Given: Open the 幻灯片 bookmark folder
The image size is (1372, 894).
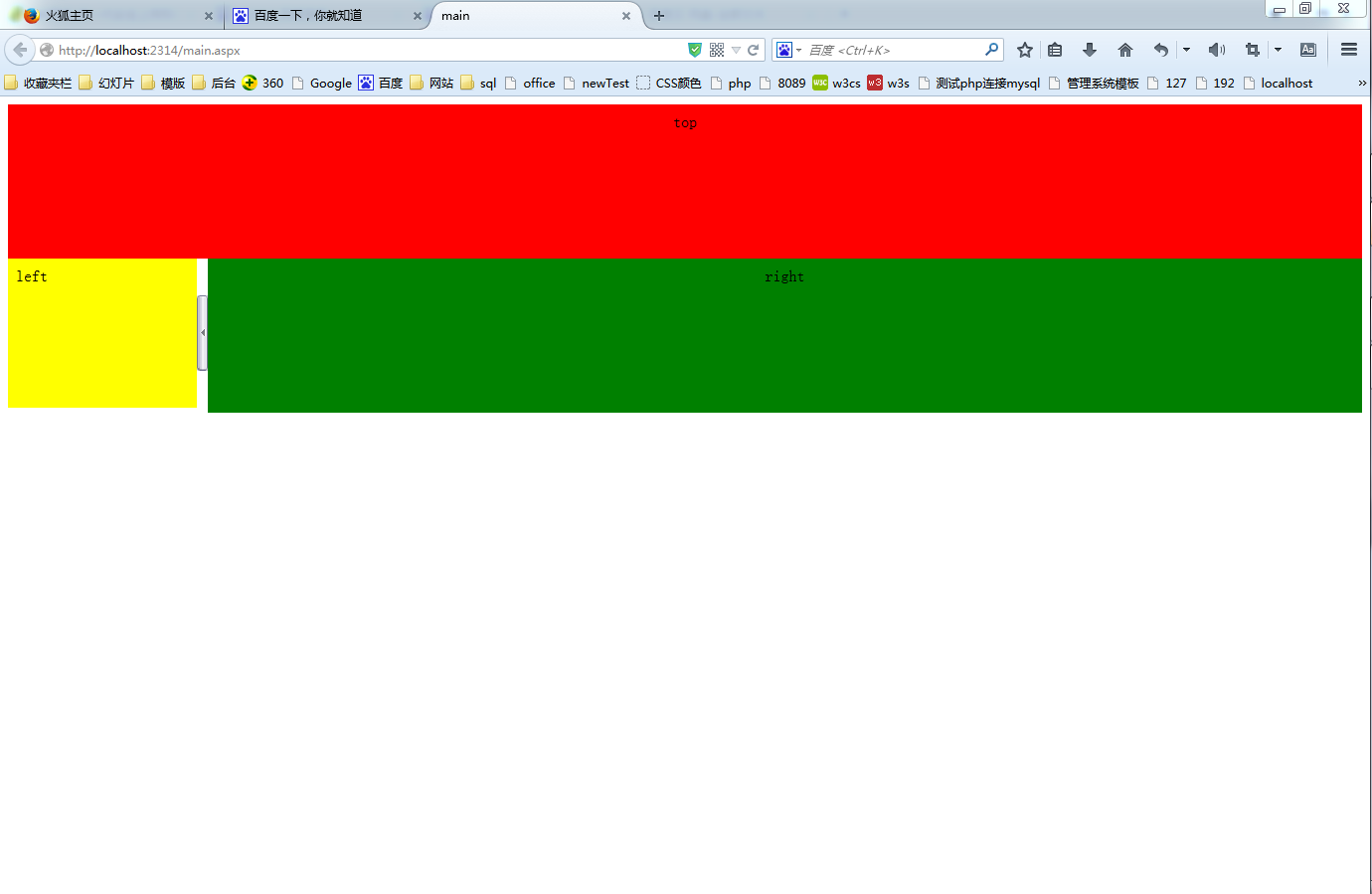Looking at the screenshot, I should (x=106, y=83).
